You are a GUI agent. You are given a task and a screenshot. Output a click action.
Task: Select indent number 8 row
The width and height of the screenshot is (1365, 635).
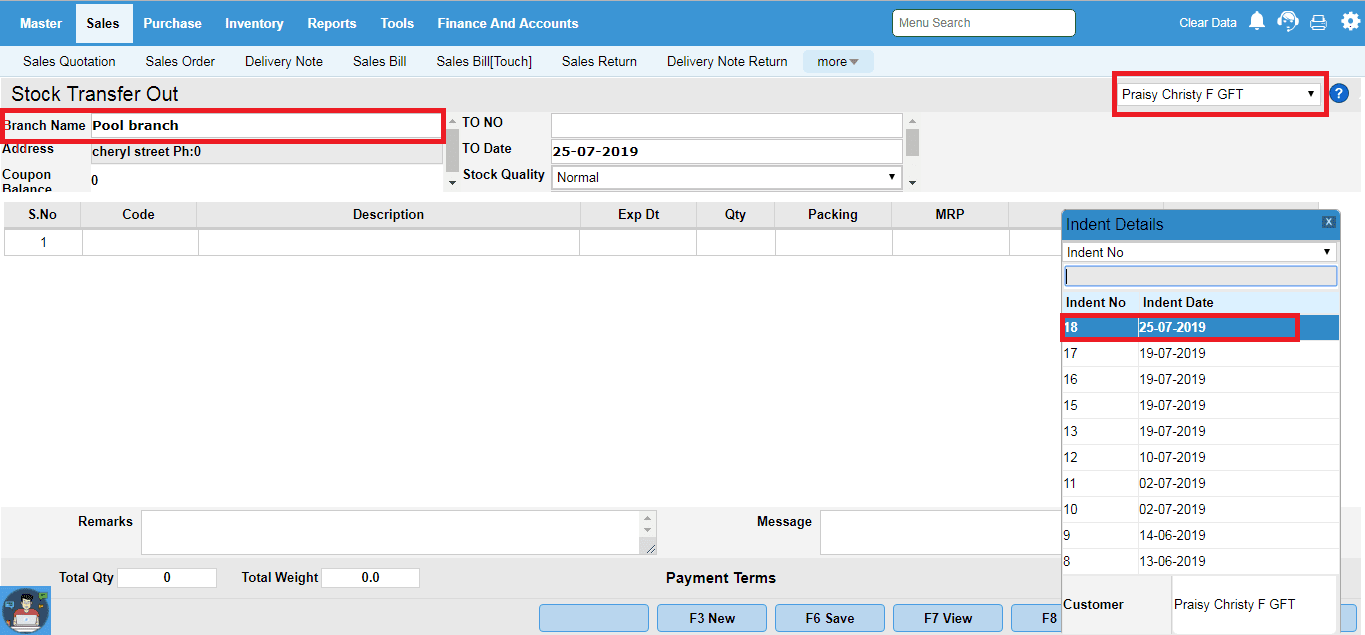pos(1200,561)
